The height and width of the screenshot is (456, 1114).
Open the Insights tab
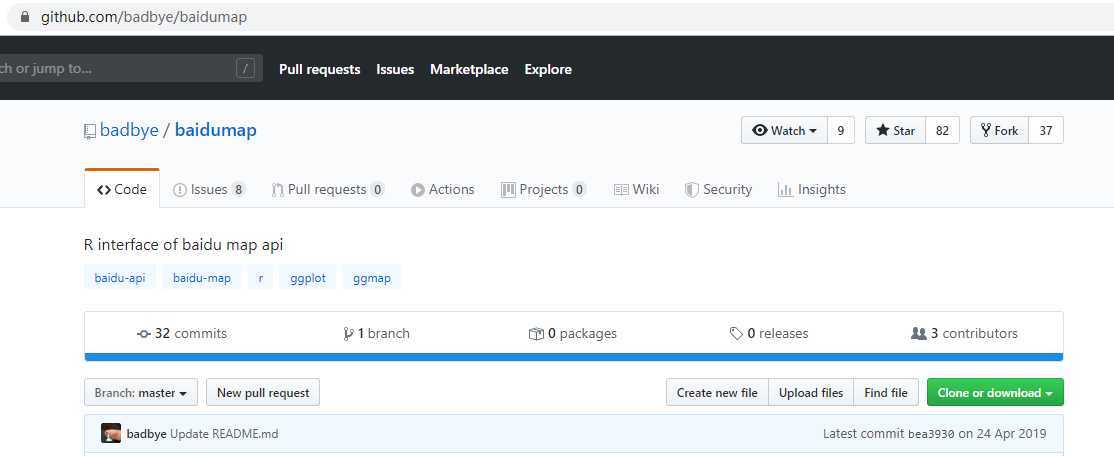[x=812, y=190]
